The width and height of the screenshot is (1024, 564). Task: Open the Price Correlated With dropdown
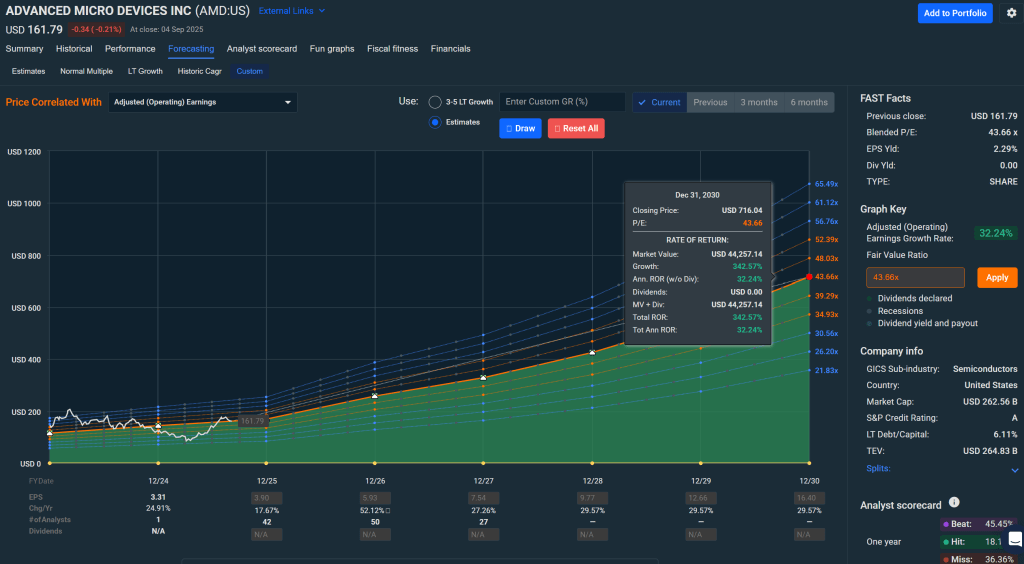[203, 102]
